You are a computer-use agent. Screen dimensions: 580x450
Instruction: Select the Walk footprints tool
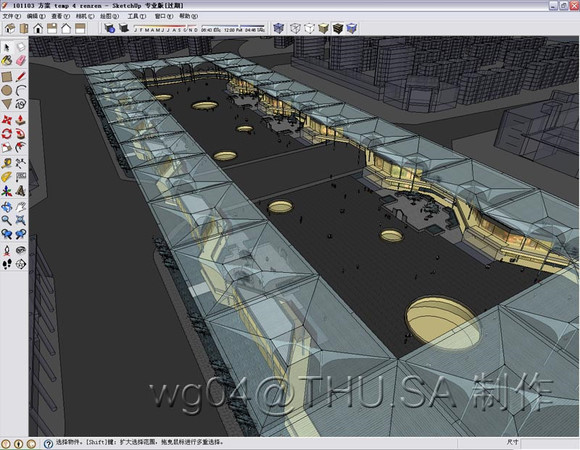[7, 264]
